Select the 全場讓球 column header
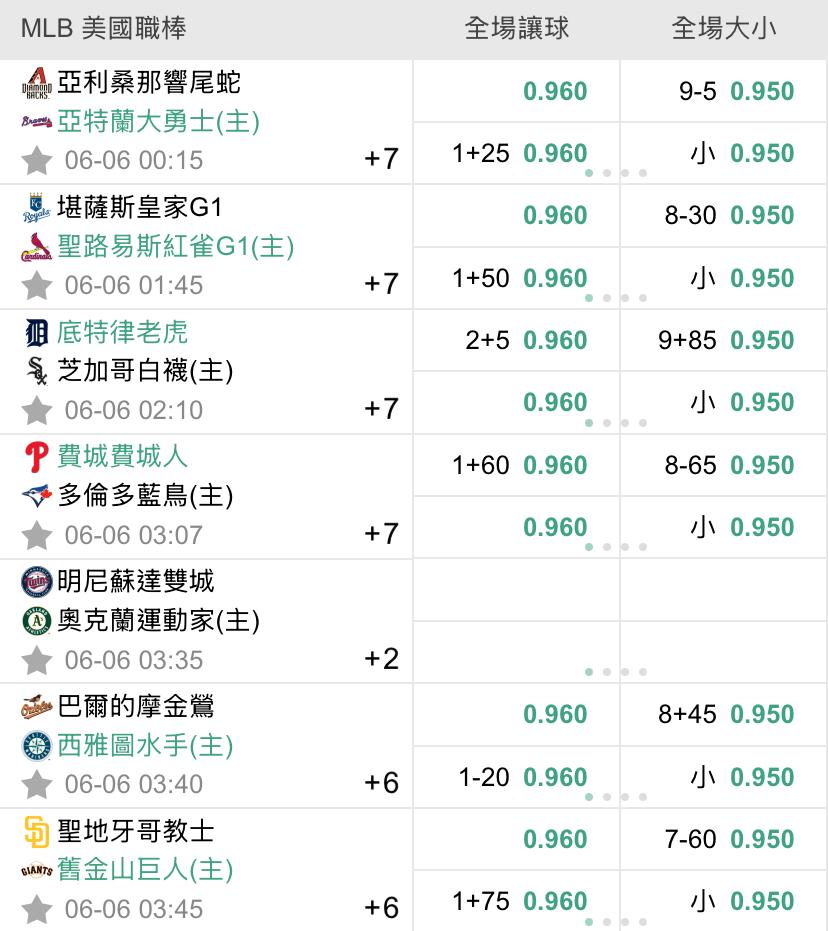This screenshot has width=828, height=931. tap(516, 28)
